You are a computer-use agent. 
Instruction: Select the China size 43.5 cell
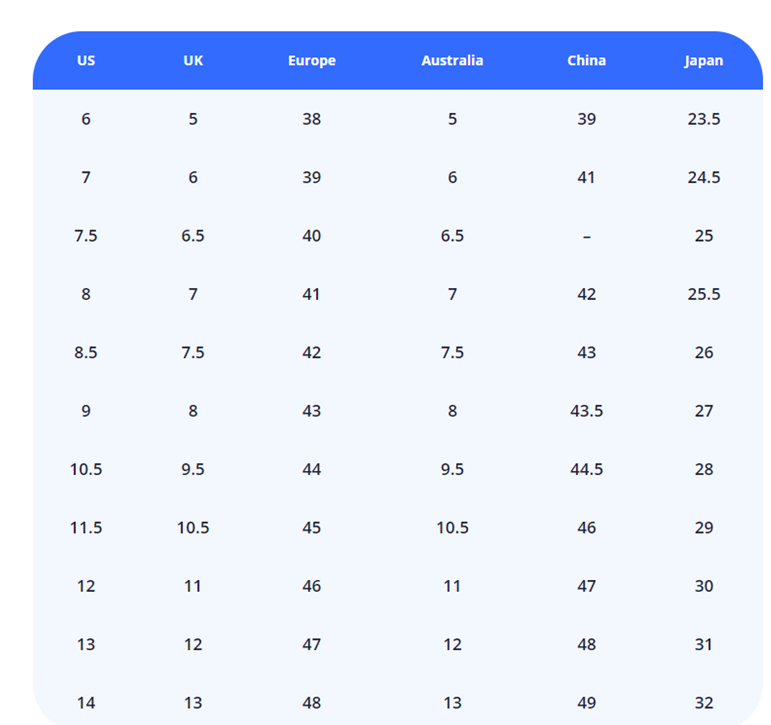pyautogui.click(x=586, y=411)
